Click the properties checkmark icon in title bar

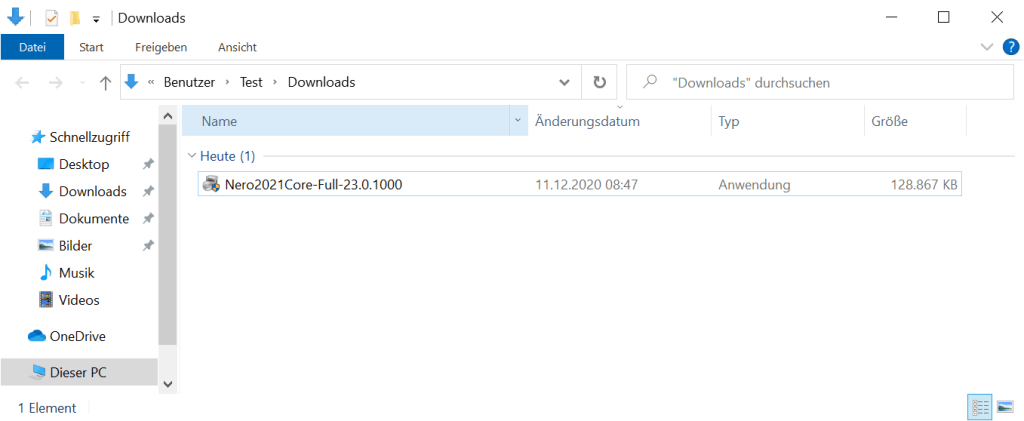tap(52, 18)
